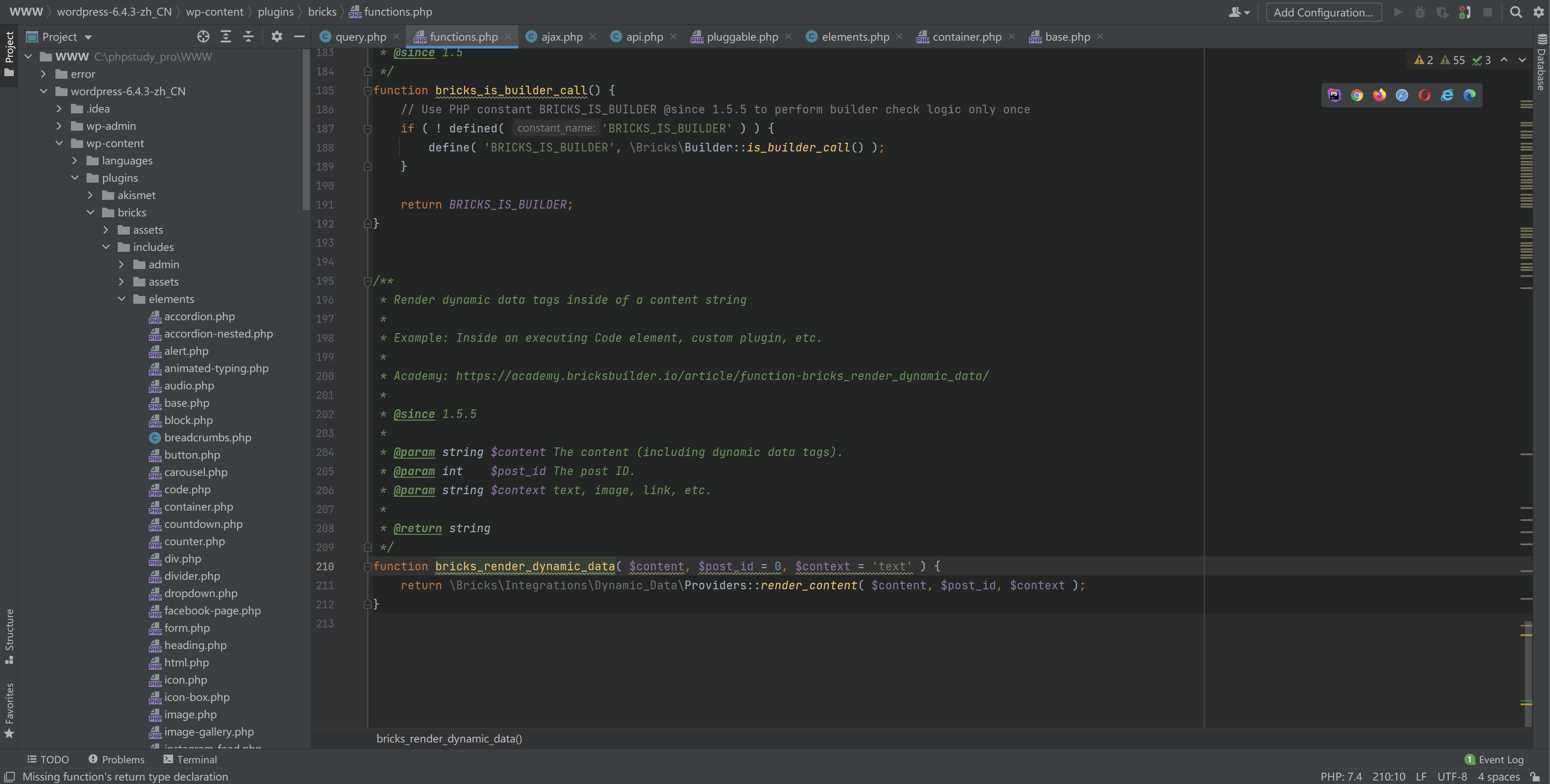1550x784 pixels.
Task: Expand the languages folder
Action: 74,161
